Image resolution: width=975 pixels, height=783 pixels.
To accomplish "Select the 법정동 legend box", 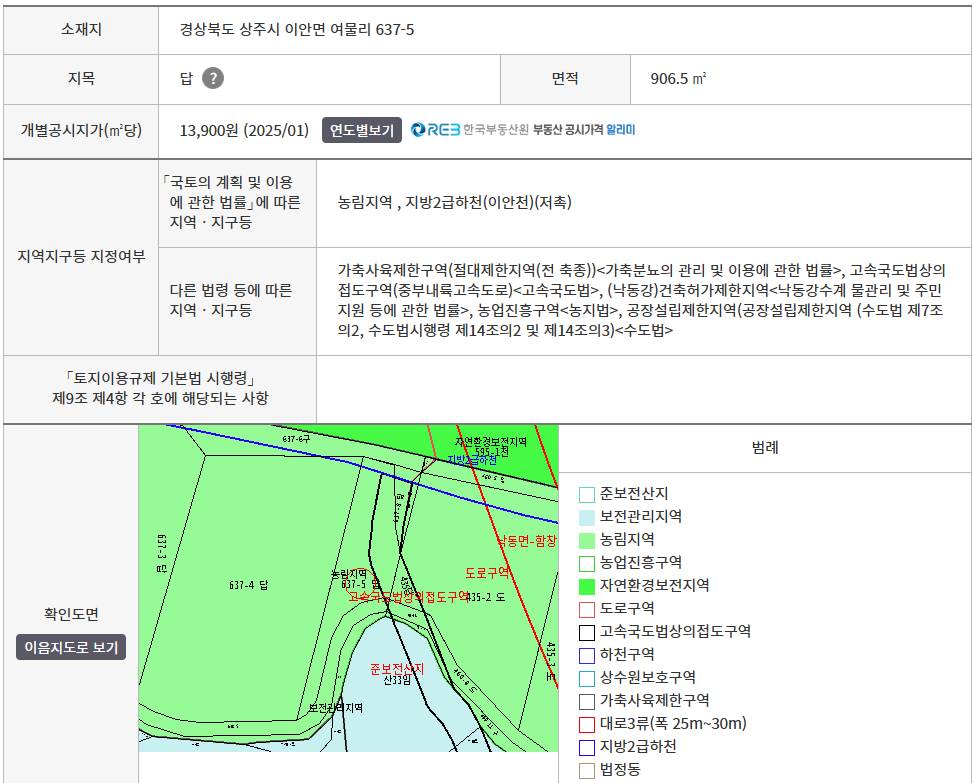I will click(x=587, y=771).
